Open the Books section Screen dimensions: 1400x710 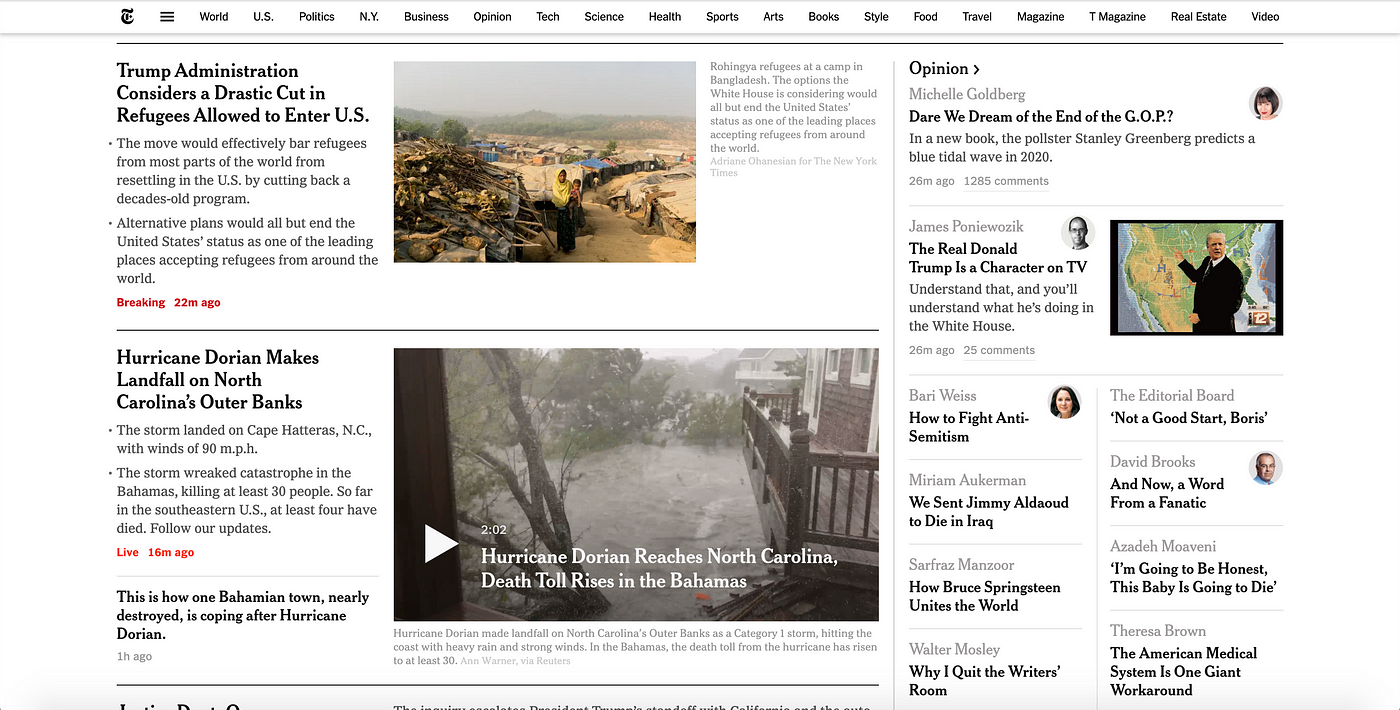coord(824,17)
